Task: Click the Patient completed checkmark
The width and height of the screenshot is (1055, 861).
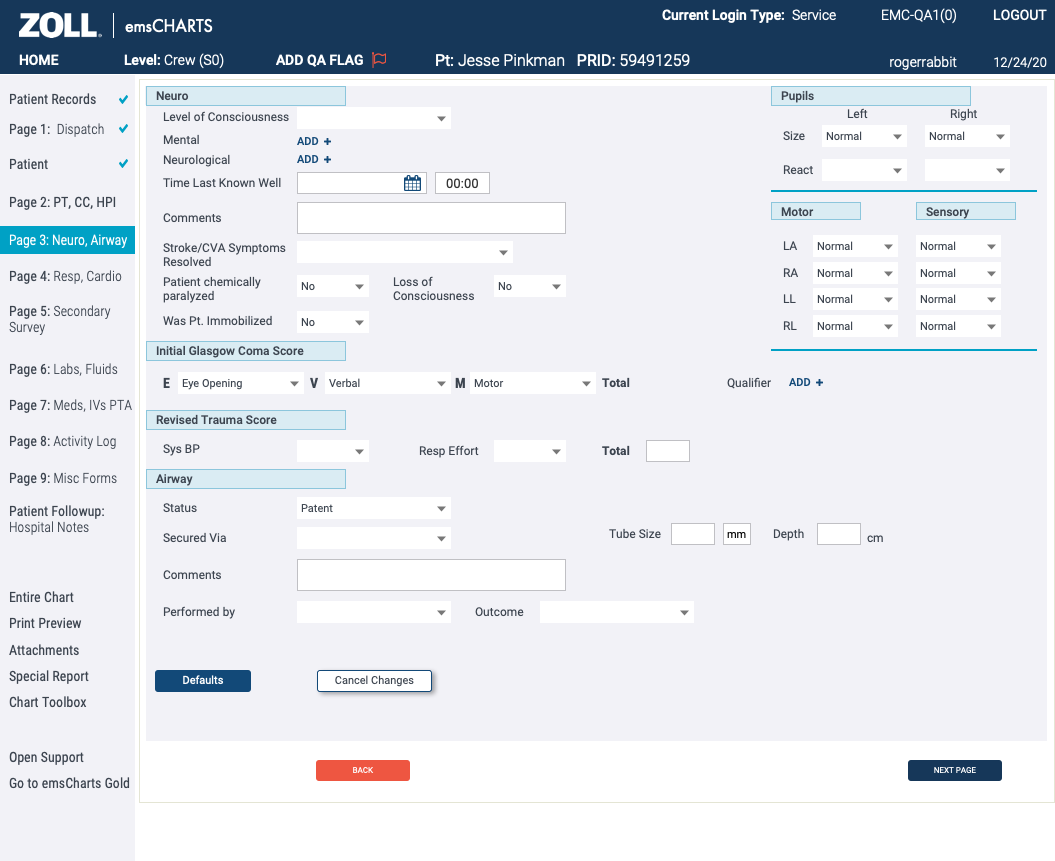Action: (123, 163)
